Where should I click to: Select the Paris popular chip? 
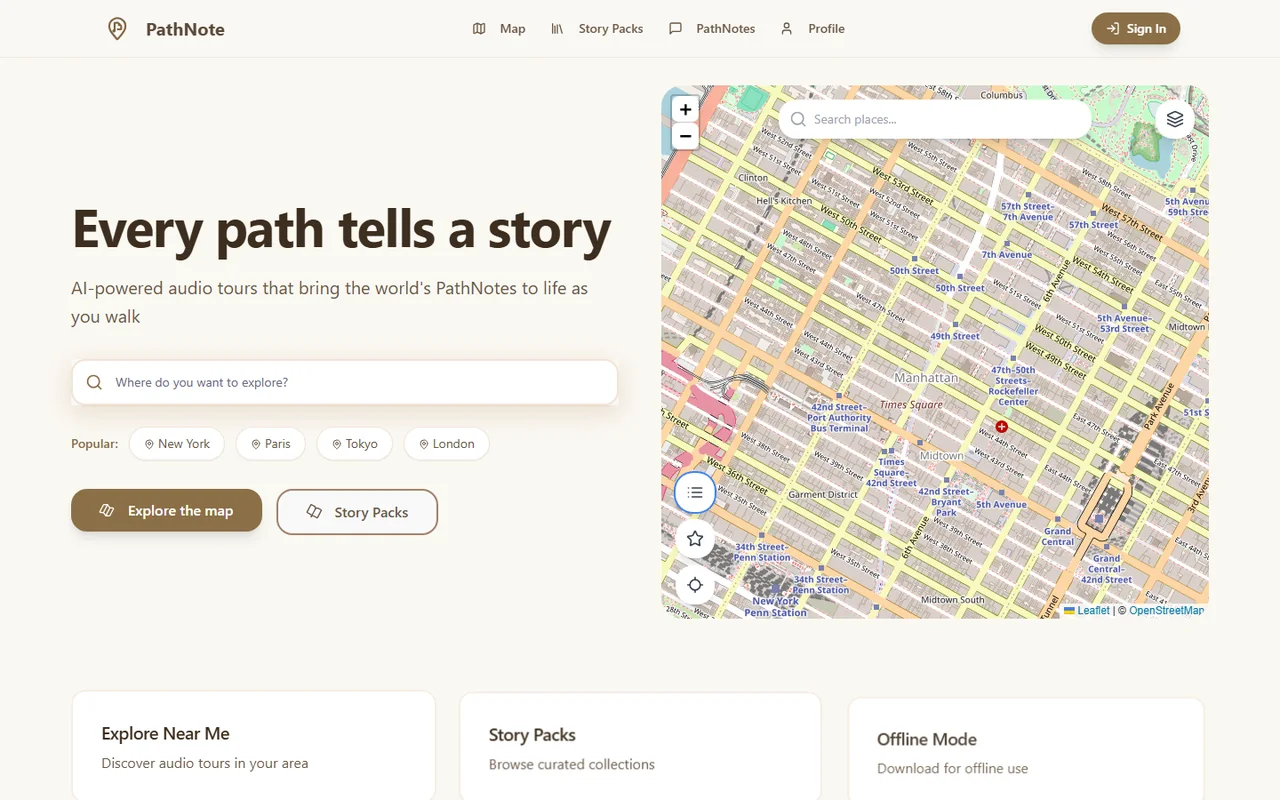click(270, 444)
